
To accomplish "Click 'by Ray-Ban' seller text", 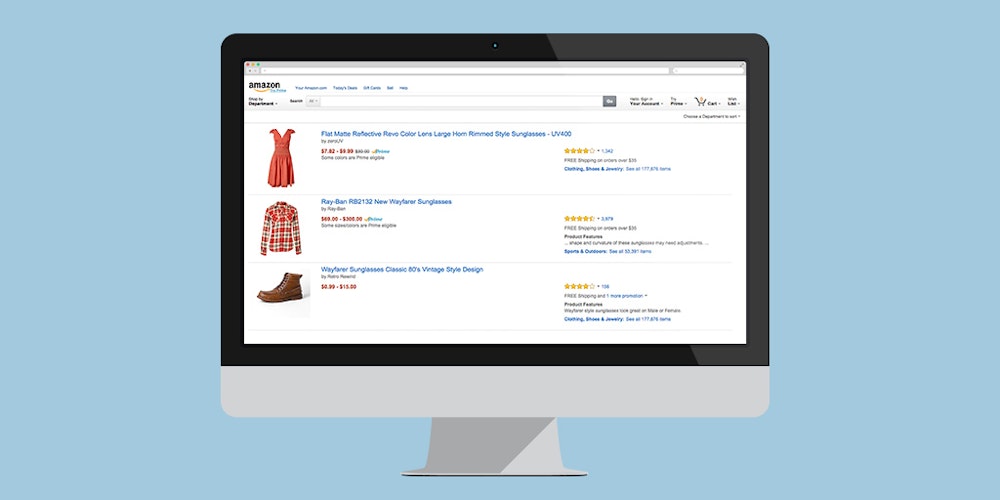I will (333, 209).
